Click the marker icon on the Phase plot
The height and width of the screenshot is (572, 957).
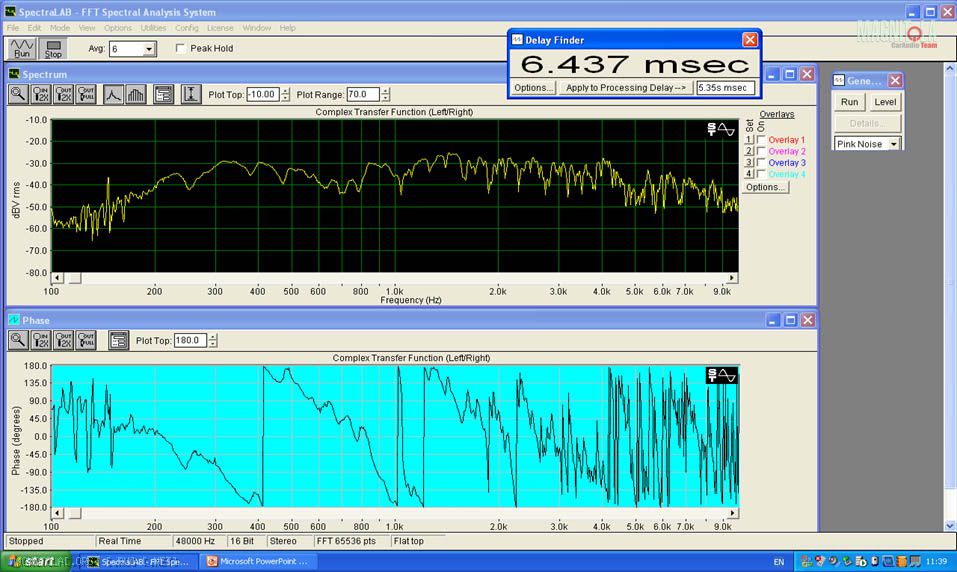point(721,375)
